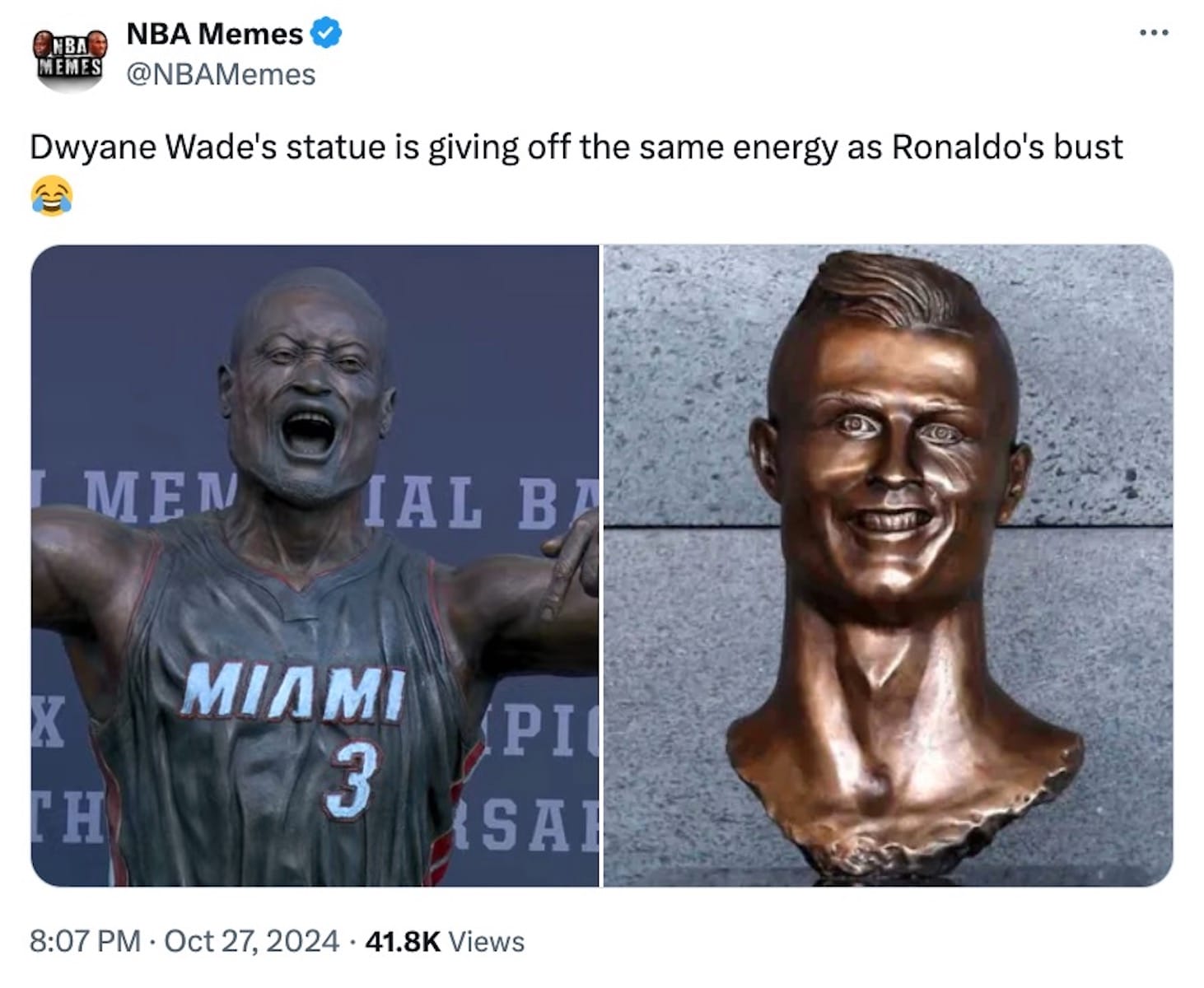Click the laughing crying emoji
This screenshot has height=988, width=1204.
[x=51, y=197]
